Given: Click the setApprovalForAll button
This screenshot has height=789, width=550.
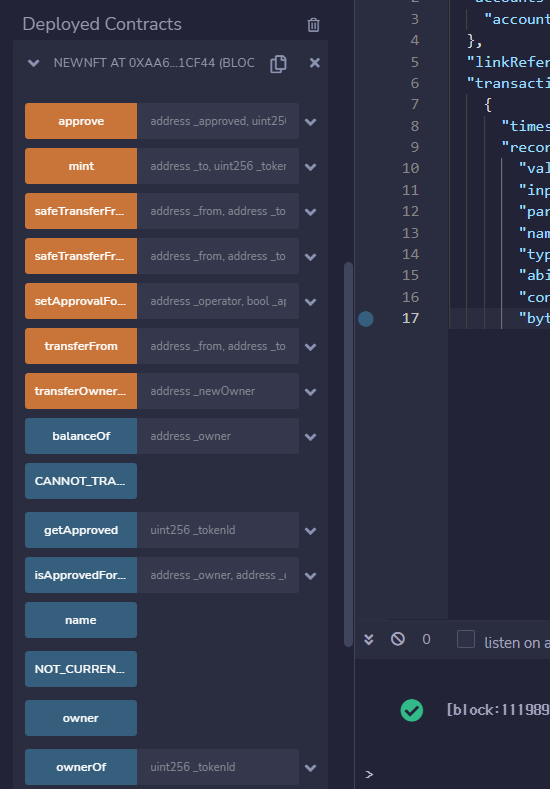Looking at the screenshot, I should point(81,301).
